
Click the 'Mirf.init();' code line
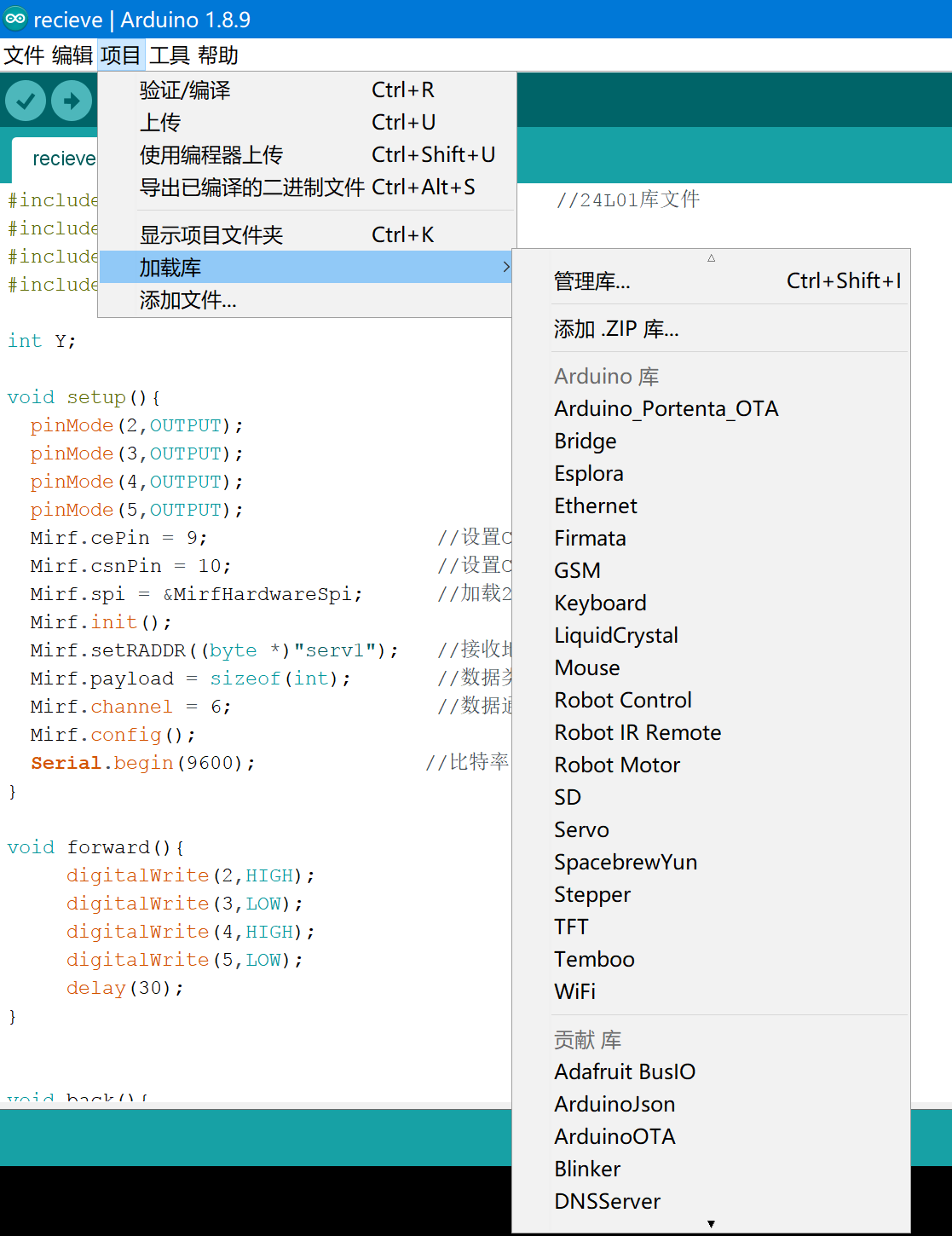[101, 622]
